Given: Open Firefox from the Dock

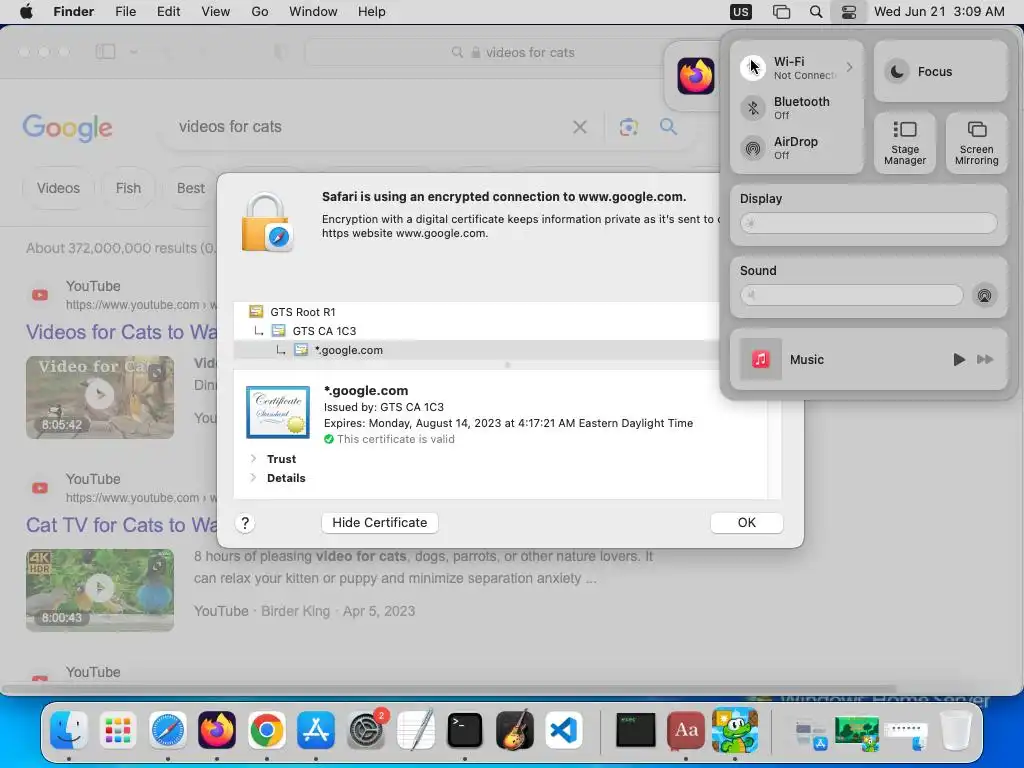Looking at the screenshot, I should pyautogui.click(x=217, y=729).
